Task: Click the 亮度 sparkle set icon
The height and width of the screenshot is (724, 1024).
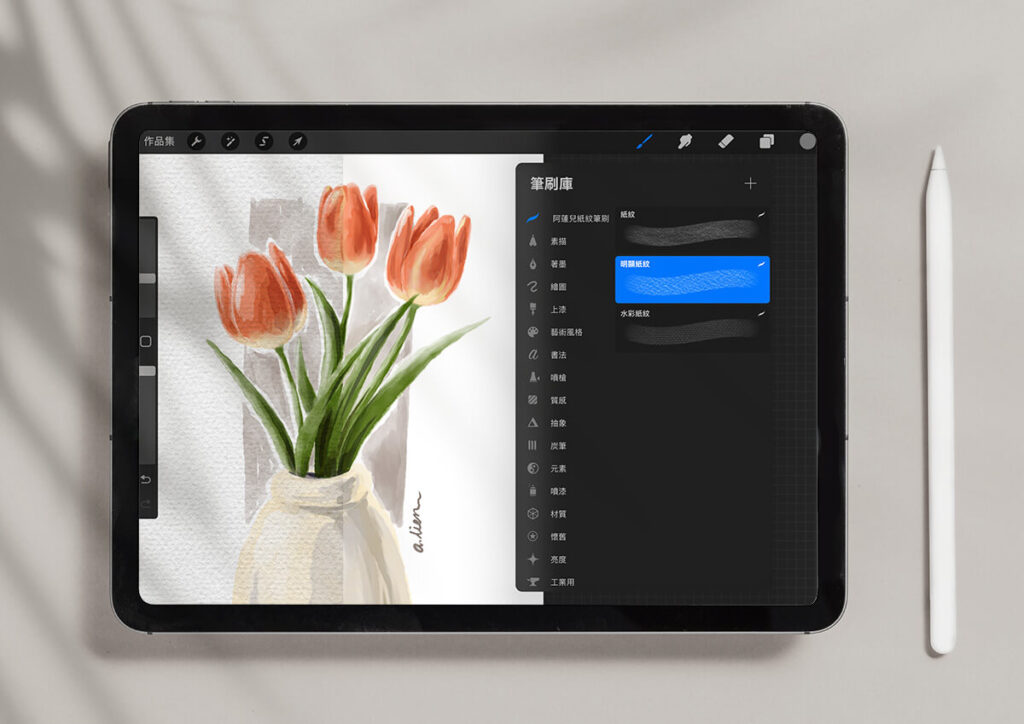Action: (x=533, y=559)
